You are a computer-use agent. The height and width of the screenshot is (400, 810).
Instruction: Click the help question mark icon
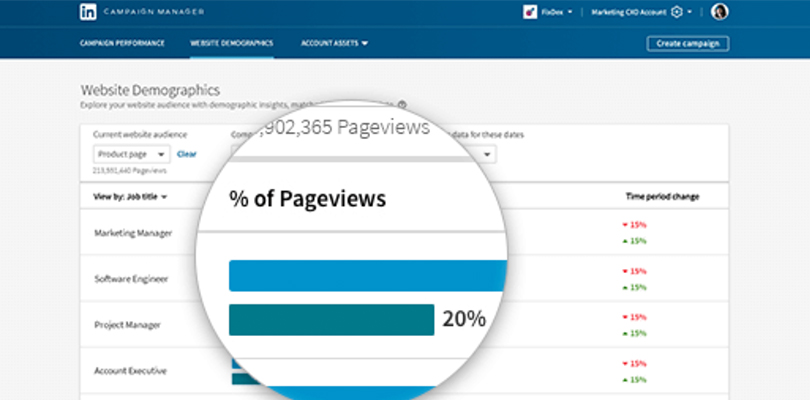(x=402, y=104)
